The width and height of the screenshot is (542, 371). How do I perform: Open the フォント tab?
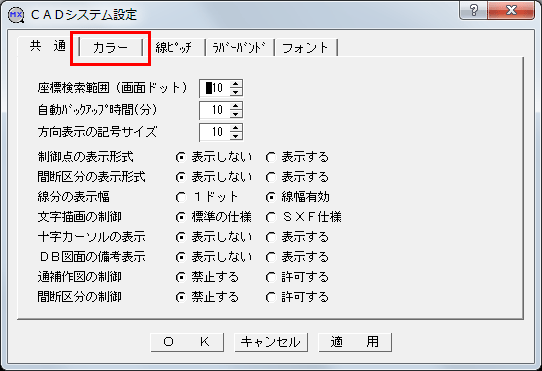pos(306,48)
